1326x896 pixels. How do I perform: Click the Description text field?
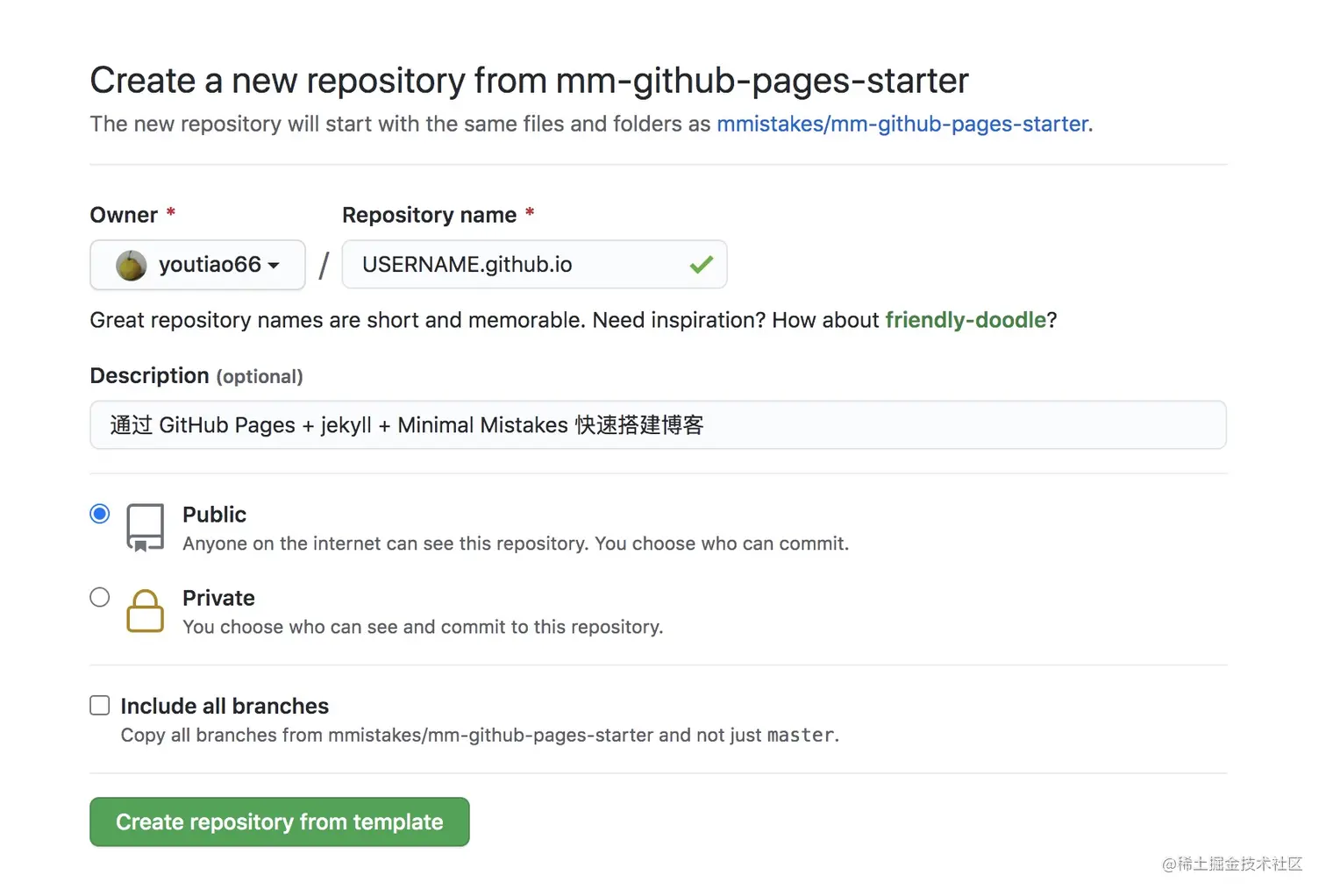pyautogui.click(x=658, y=425)
